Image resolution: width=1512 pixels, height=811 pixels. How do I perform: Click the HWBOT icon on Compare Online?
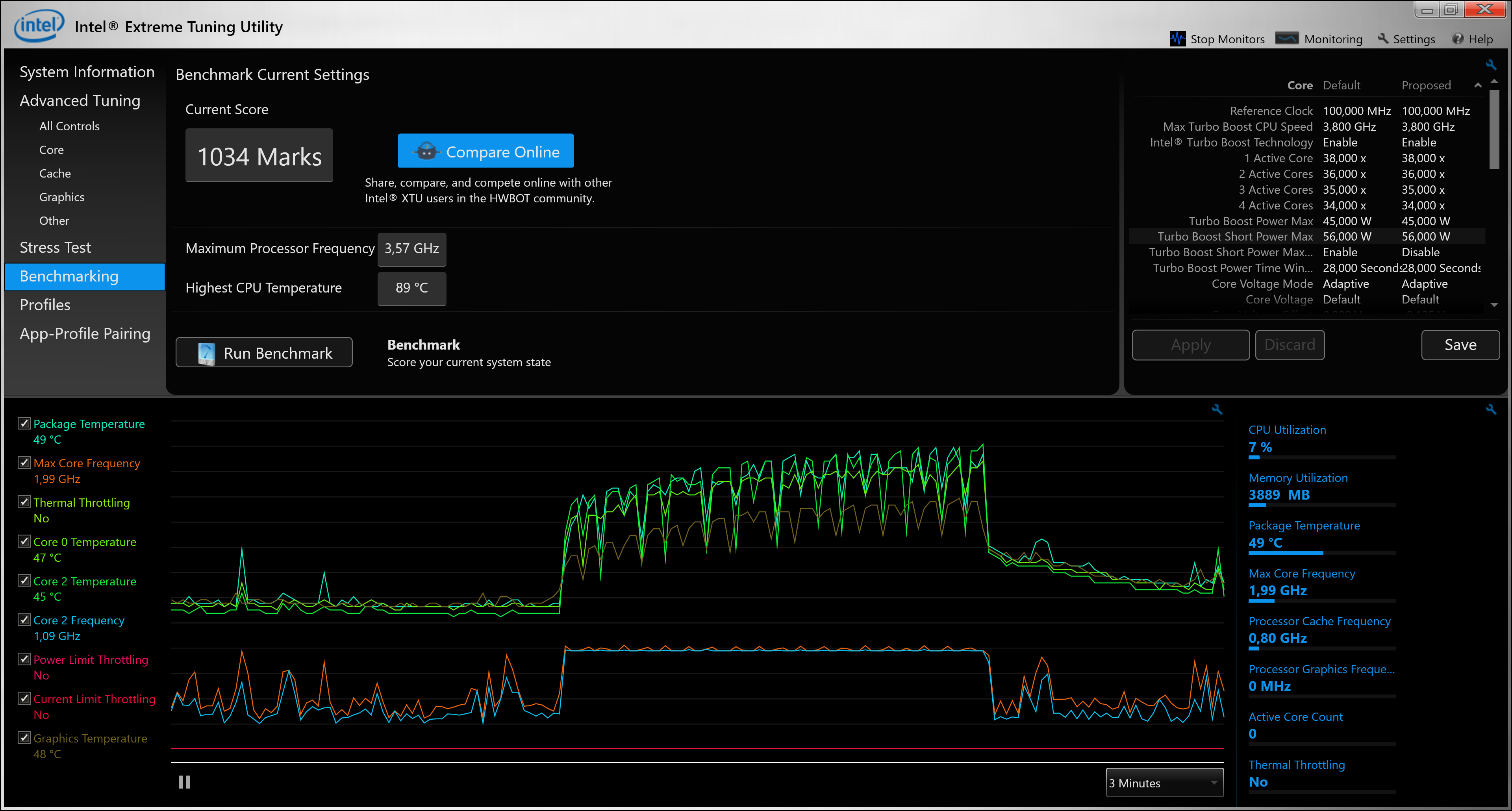pos(427,152)
